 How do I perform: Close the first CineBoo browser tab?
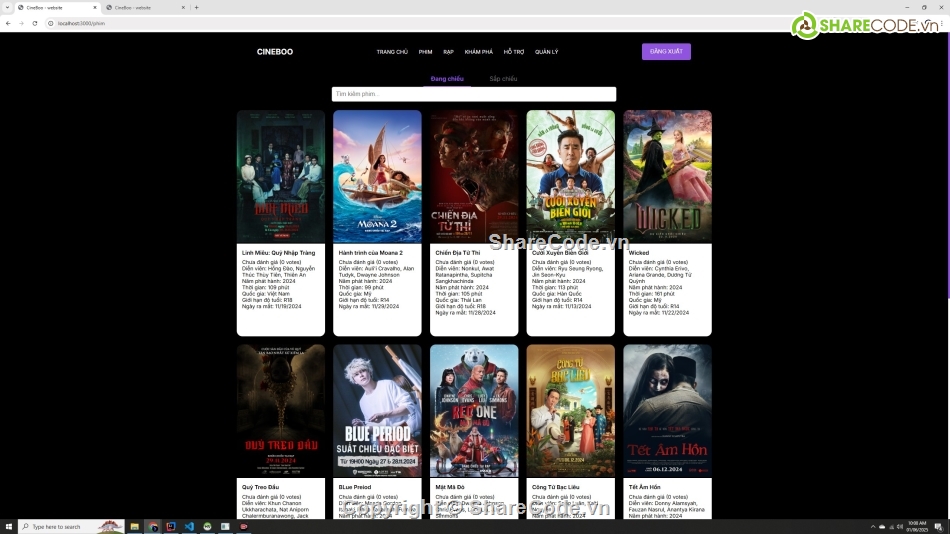point(95,7)
